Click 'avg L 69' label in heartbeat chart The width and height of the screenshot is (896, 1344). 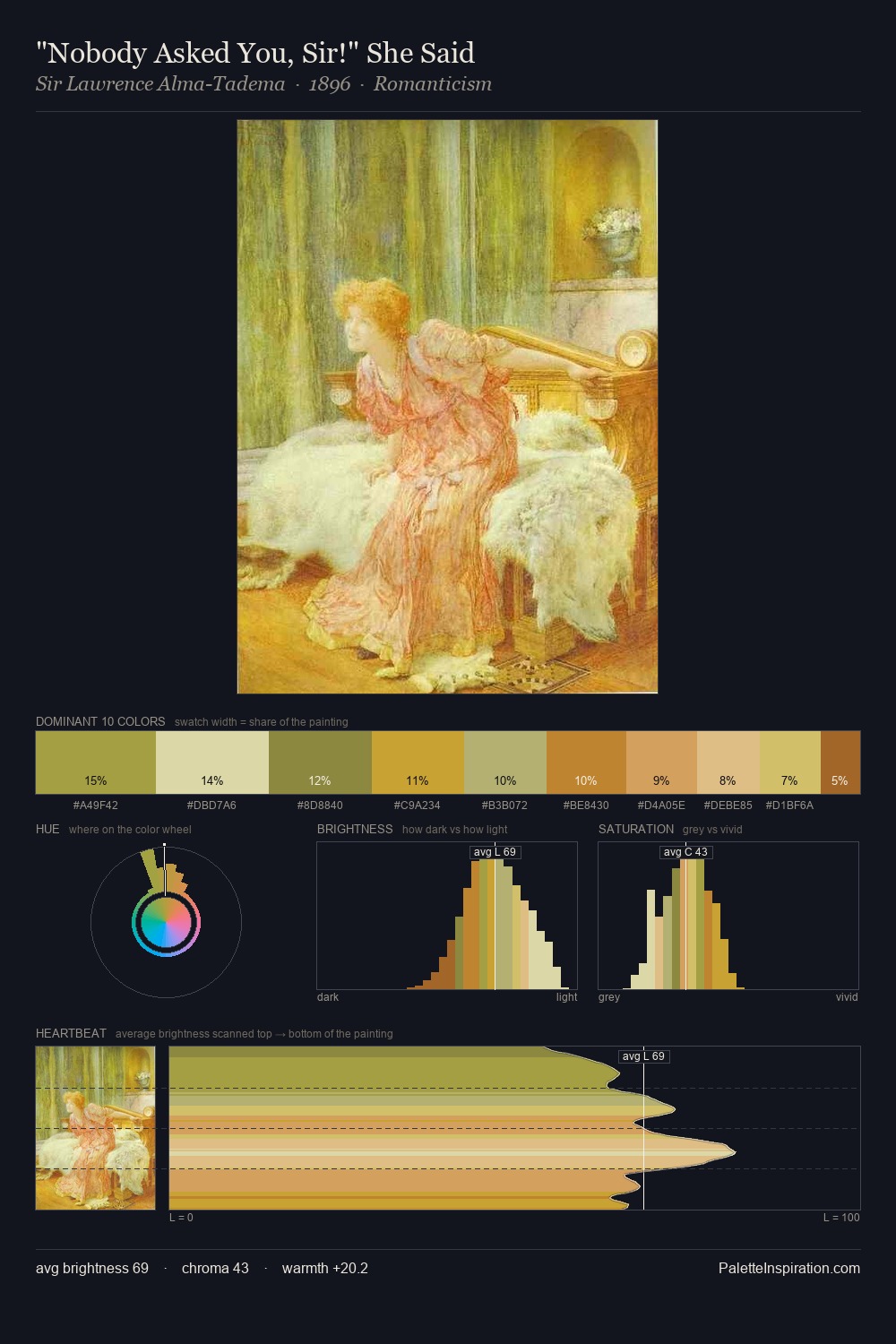[643, 1056]
